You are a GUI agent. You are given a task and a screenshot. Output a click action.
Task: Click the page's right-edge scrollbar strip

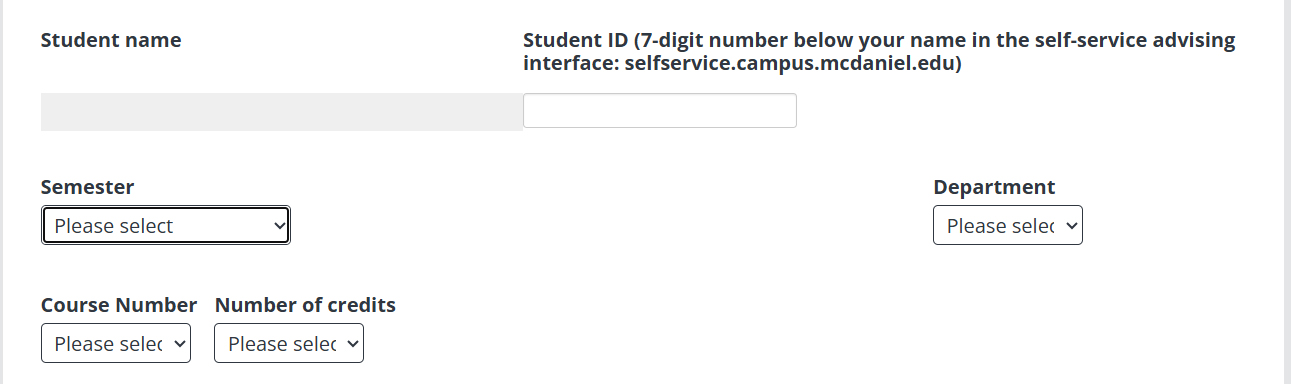click(x=1287, y=192)
